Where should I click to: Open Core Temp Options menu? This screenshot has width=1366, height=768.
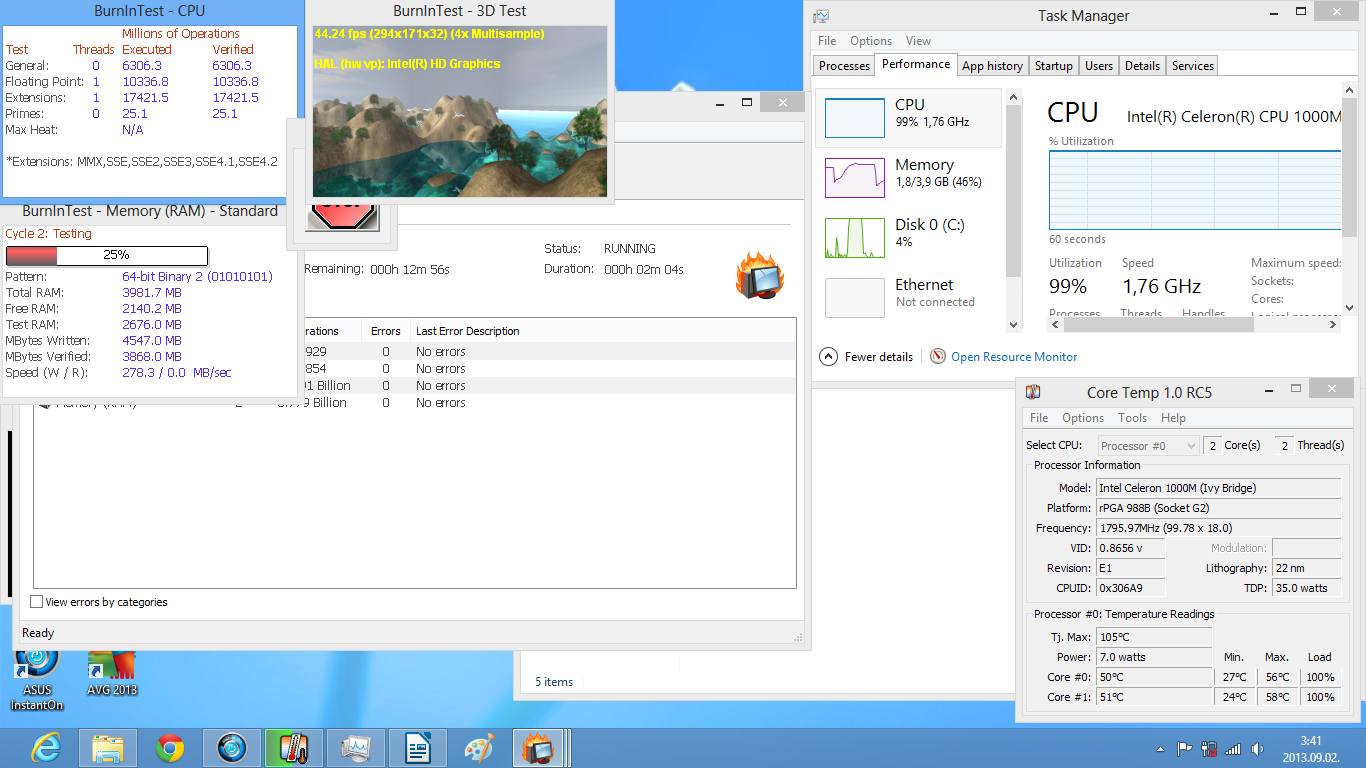point(1083,418)
